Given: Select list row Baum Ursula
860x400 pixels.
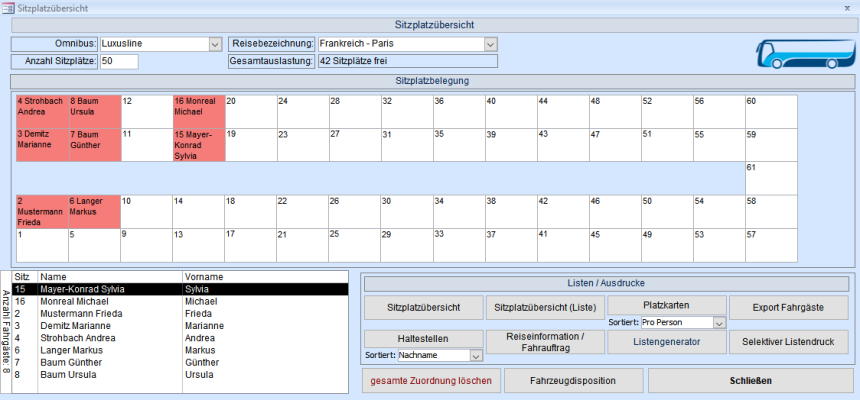Looking at the screenshot, I should click(x=180, y=375).
